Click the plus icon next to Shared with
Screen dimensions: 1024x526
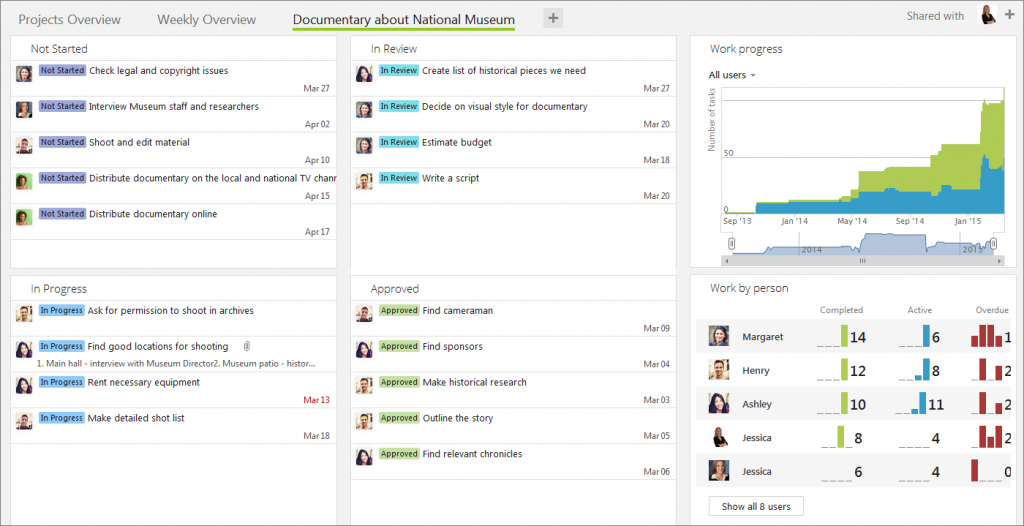point(1009,15)
